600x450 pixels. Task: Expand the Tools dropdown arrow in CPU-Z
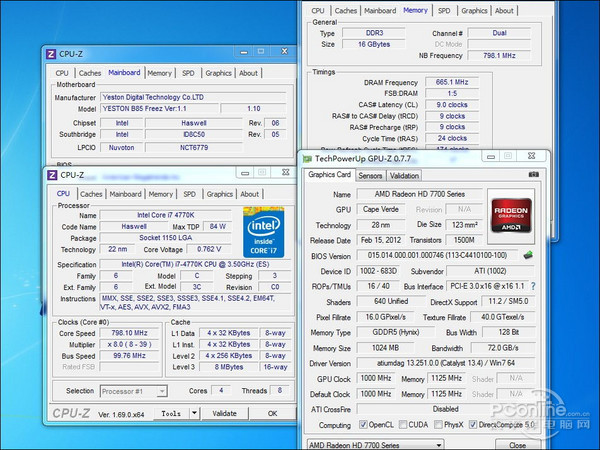click(x=195, y=412)
